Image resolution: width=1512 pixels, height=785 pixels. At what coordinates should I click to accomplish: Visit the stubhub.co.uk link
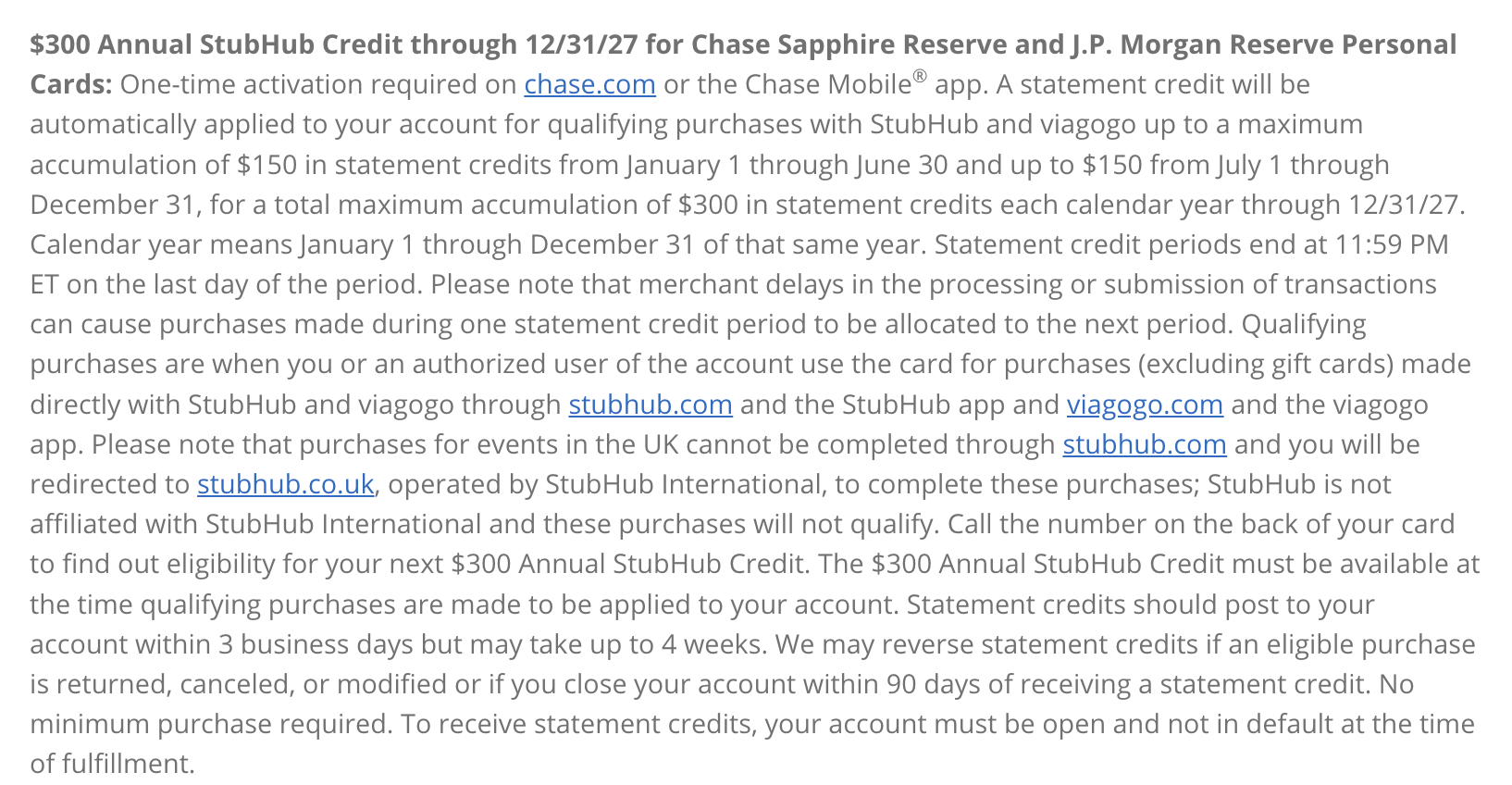pyautogui.click(x=286, y=484)
